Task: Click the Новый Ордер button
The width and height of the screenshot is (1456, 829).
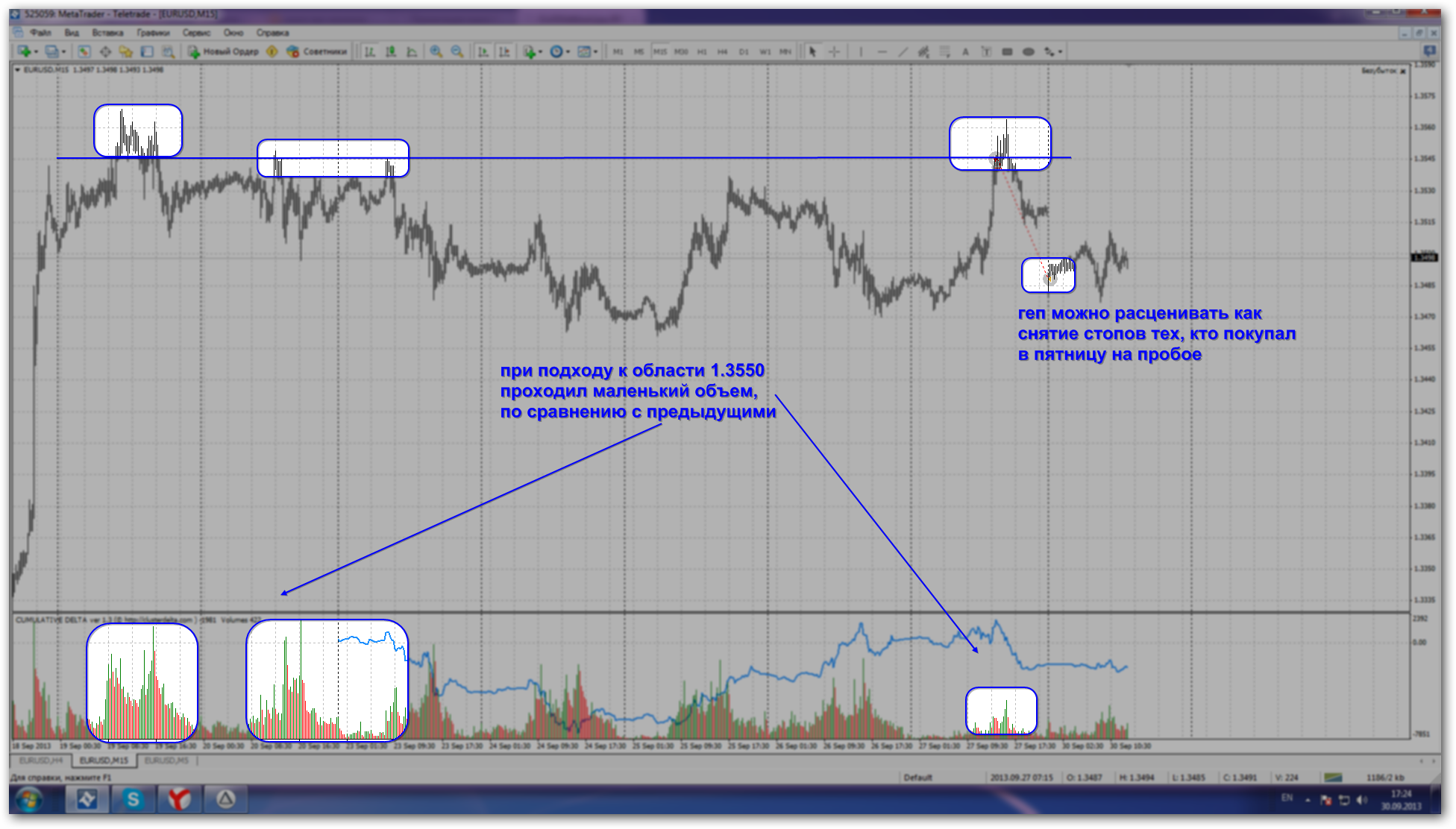Action: [x=224, y=51]
